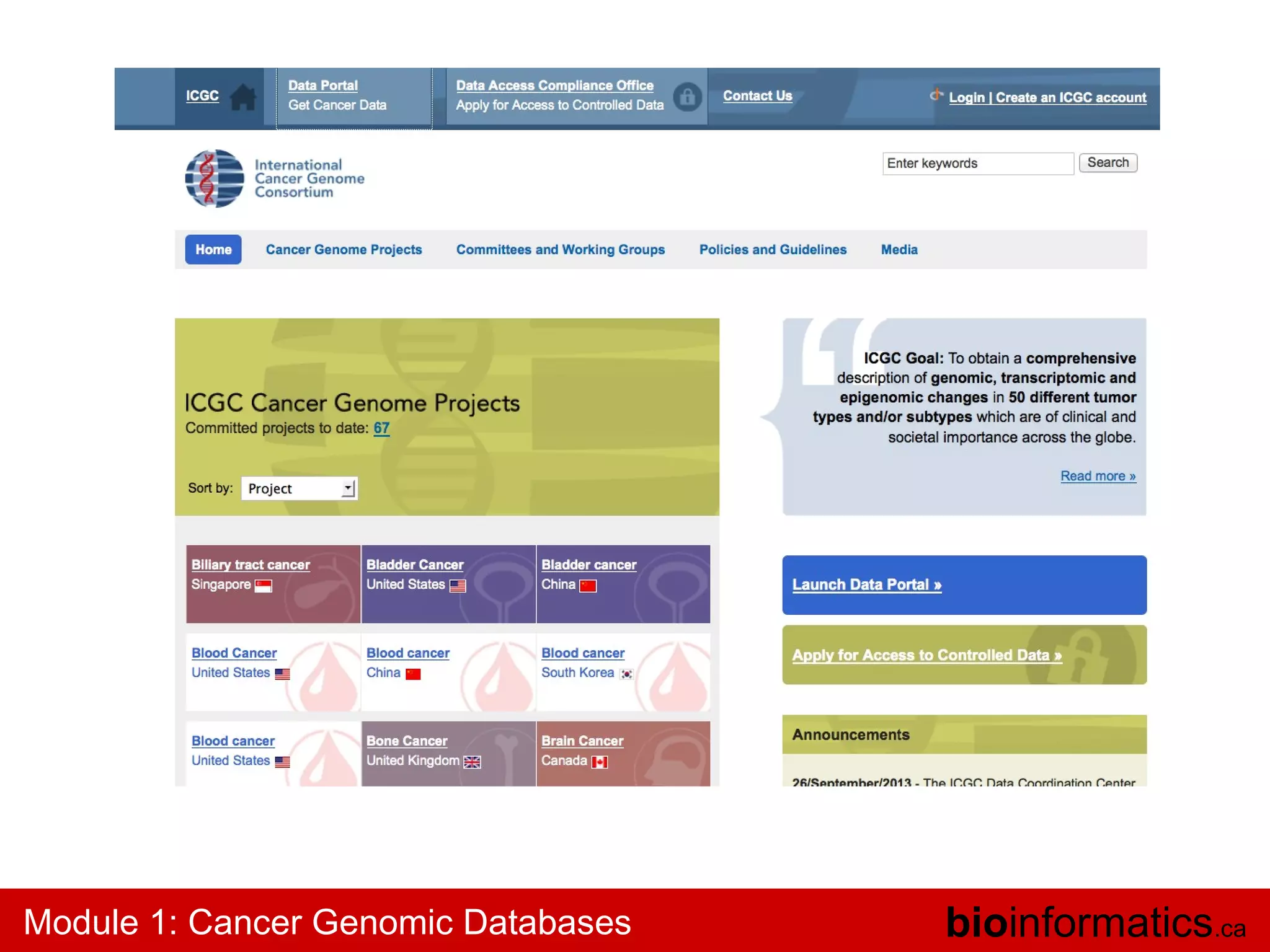
Task: Click Login | Create an ICGC account
Action: tap(1047, 98)
